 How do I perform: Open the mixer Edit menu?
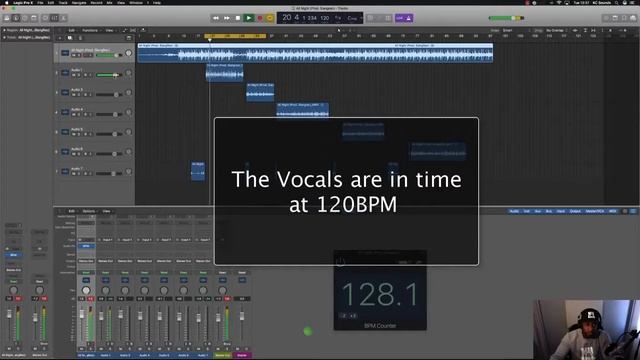point(72,211)
